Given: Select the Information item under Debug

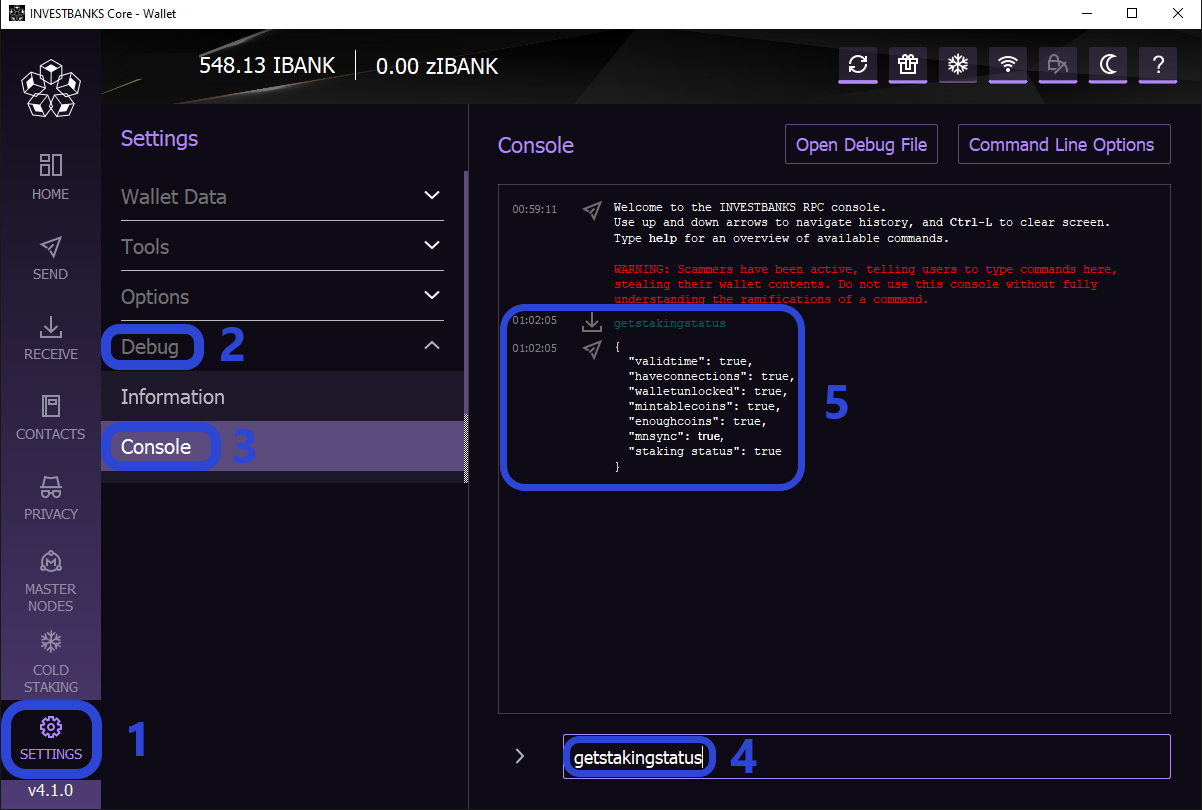Looking at the screenshot, I should (282, 397).
